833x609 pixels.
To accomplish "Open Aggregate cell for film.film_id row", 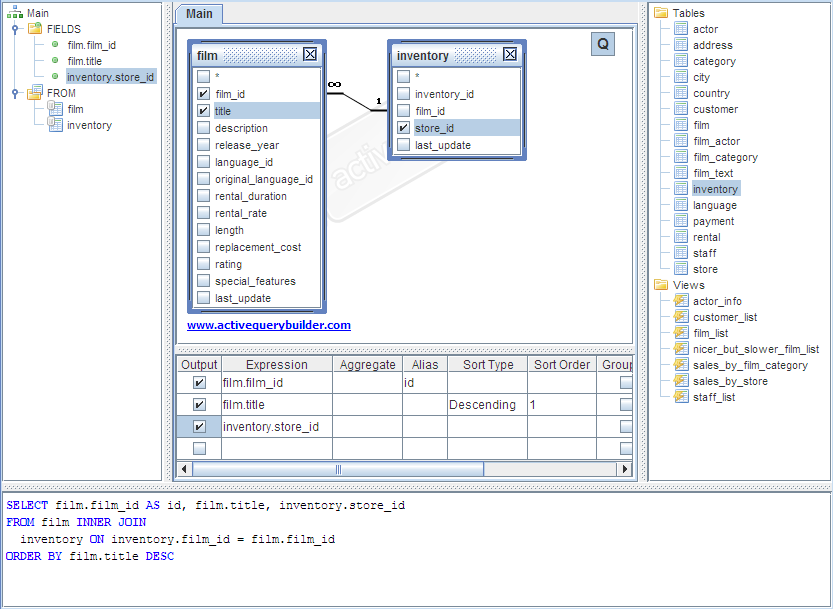I will [368, 383].
